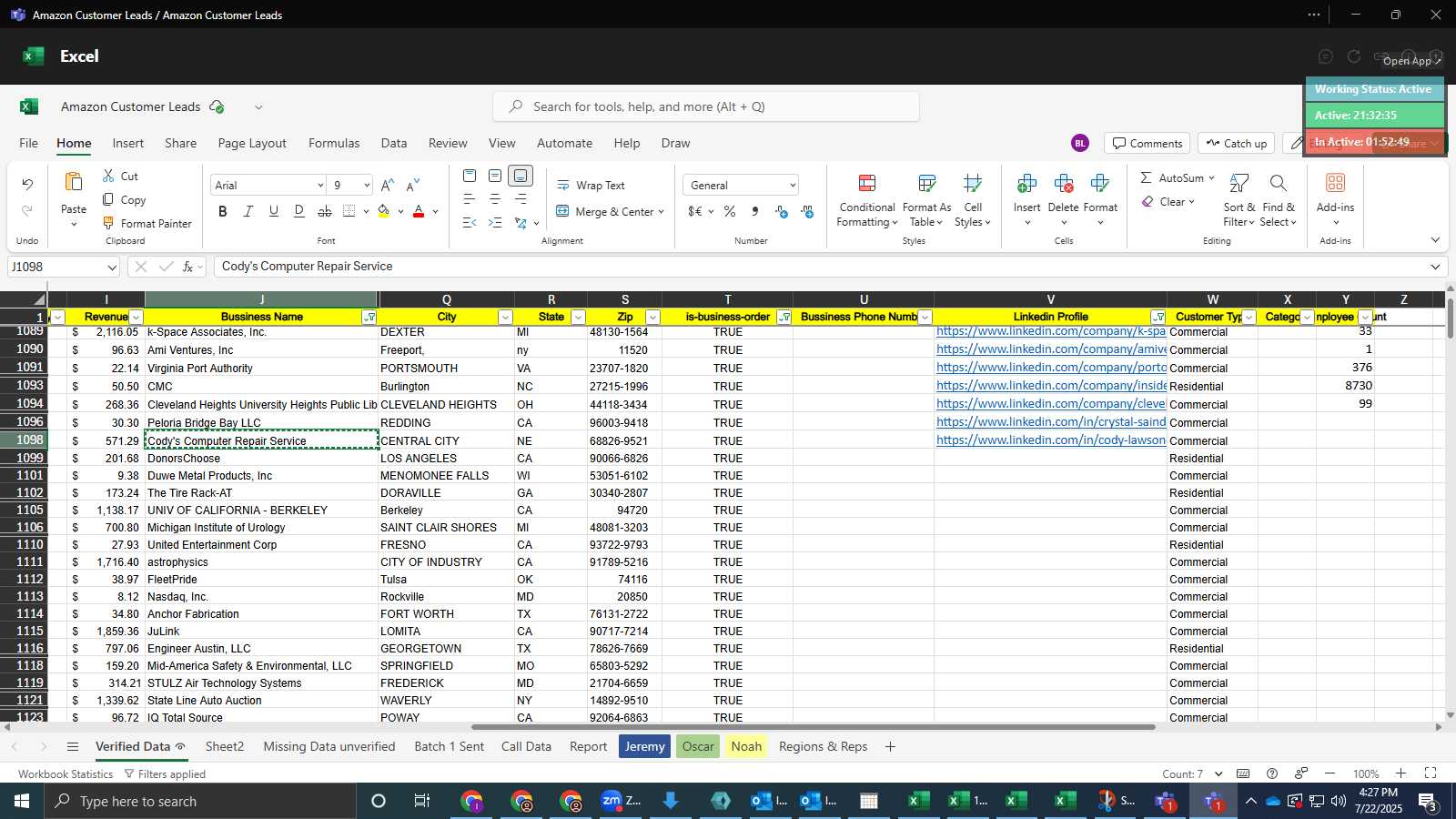Open the State column filter dropdown
Viewport: 1456px width, 819px height.
pyautogui.click(x=578, y=317)
